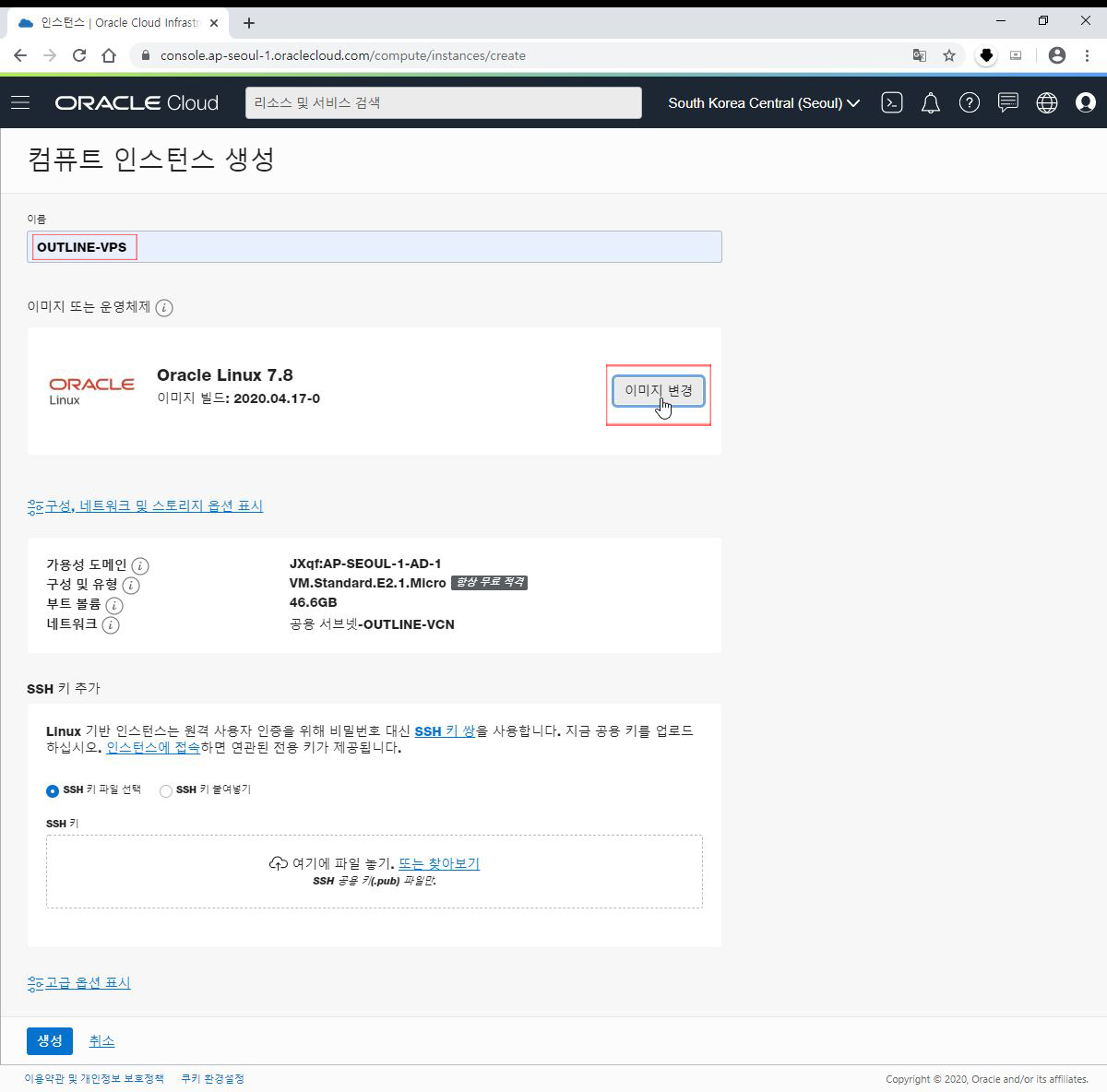Click info icon next to 구성 및 유형
The height and width of the screenshot is (1092, 1107).
pyautogui.click(x=131, y=586)
